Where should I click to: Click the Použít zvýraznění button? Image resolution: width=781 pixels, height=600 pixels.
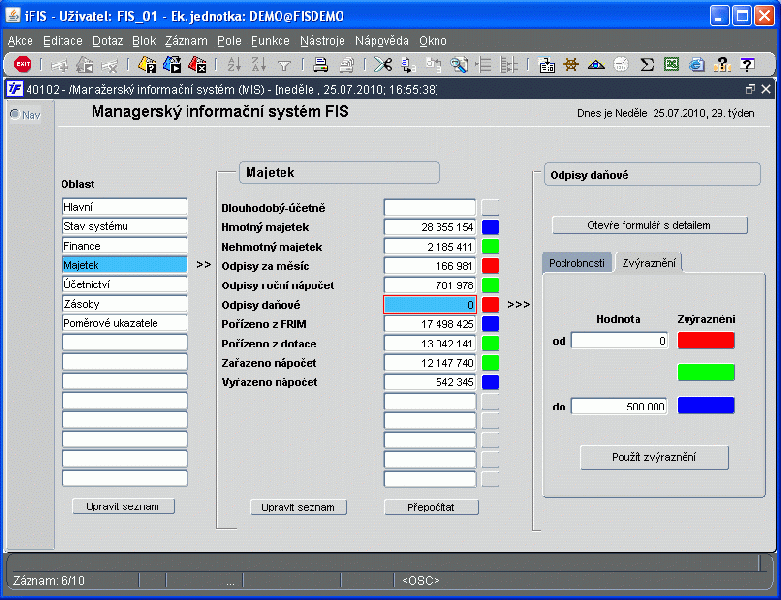pyautogui.click(x=654, y=457)
